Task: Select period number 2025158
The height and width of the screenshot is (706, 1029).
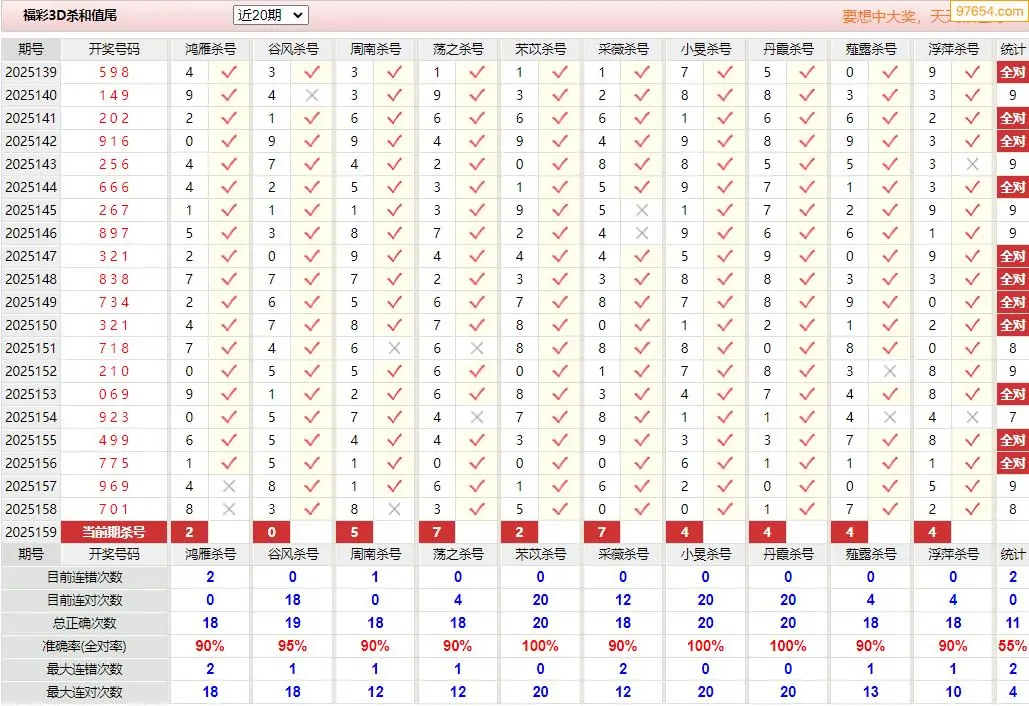Action: click(31, 509)
